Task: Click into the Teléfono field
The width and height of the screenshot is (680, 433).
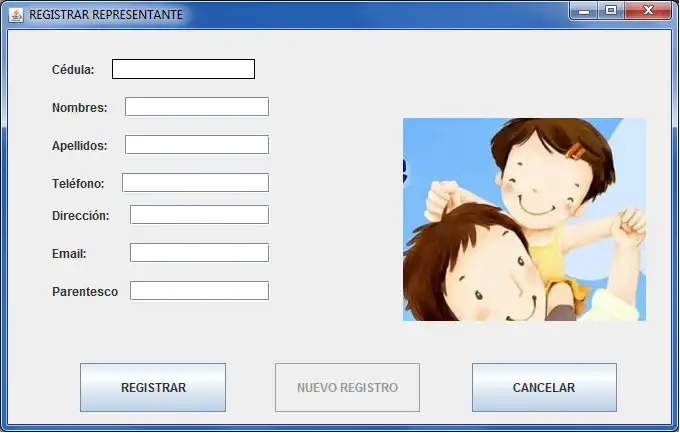Action: [196, 183]
